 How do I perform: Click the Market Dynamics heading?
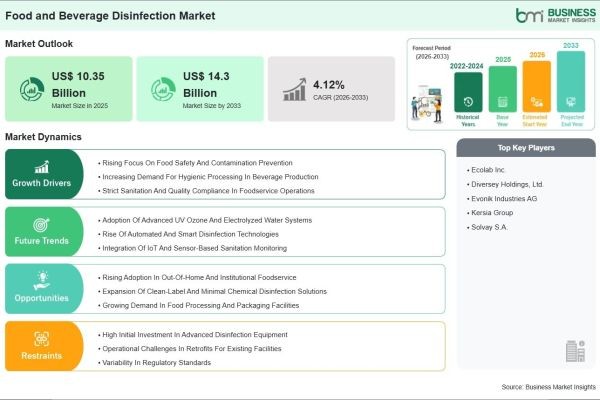43,137
